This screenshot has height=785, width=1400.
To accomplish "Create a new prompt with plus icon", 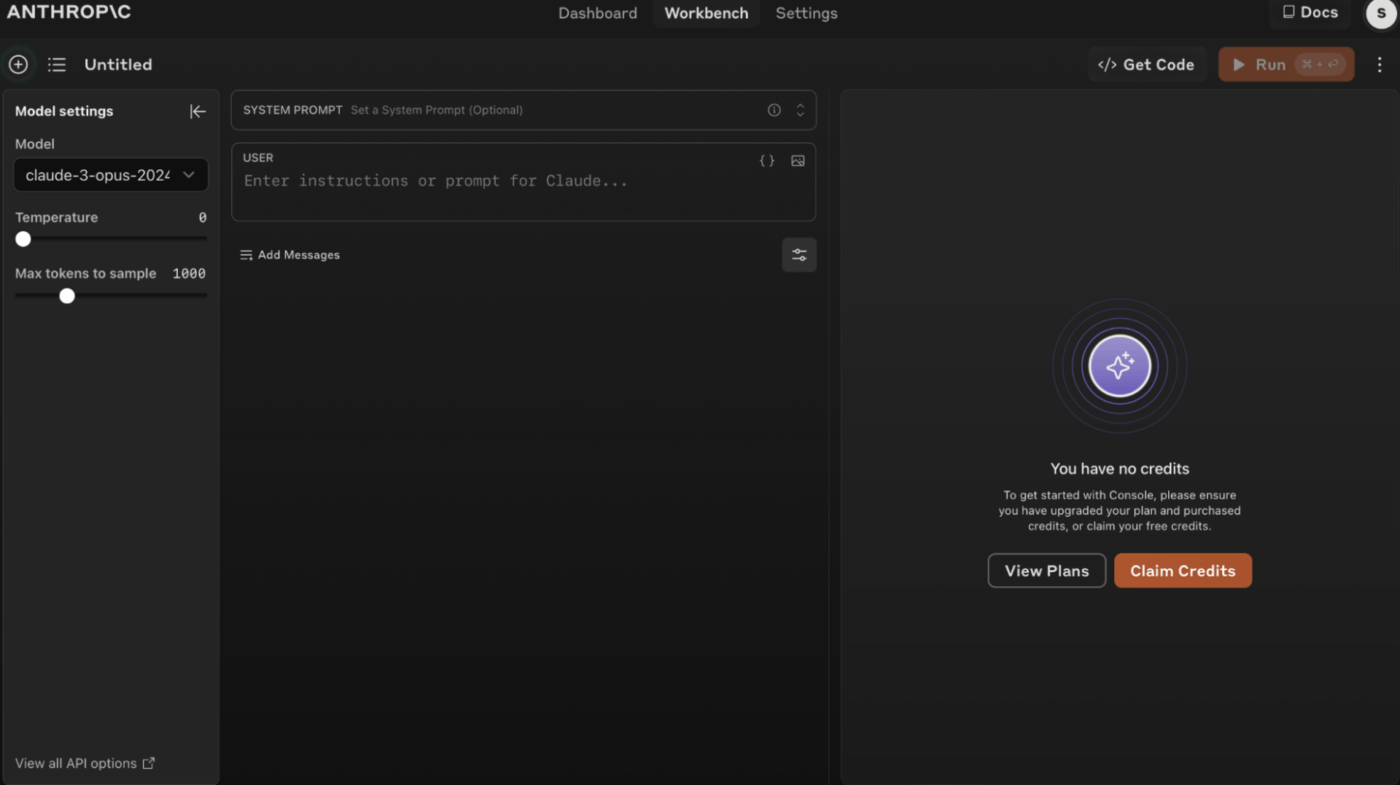I will [x=18, y=64].
